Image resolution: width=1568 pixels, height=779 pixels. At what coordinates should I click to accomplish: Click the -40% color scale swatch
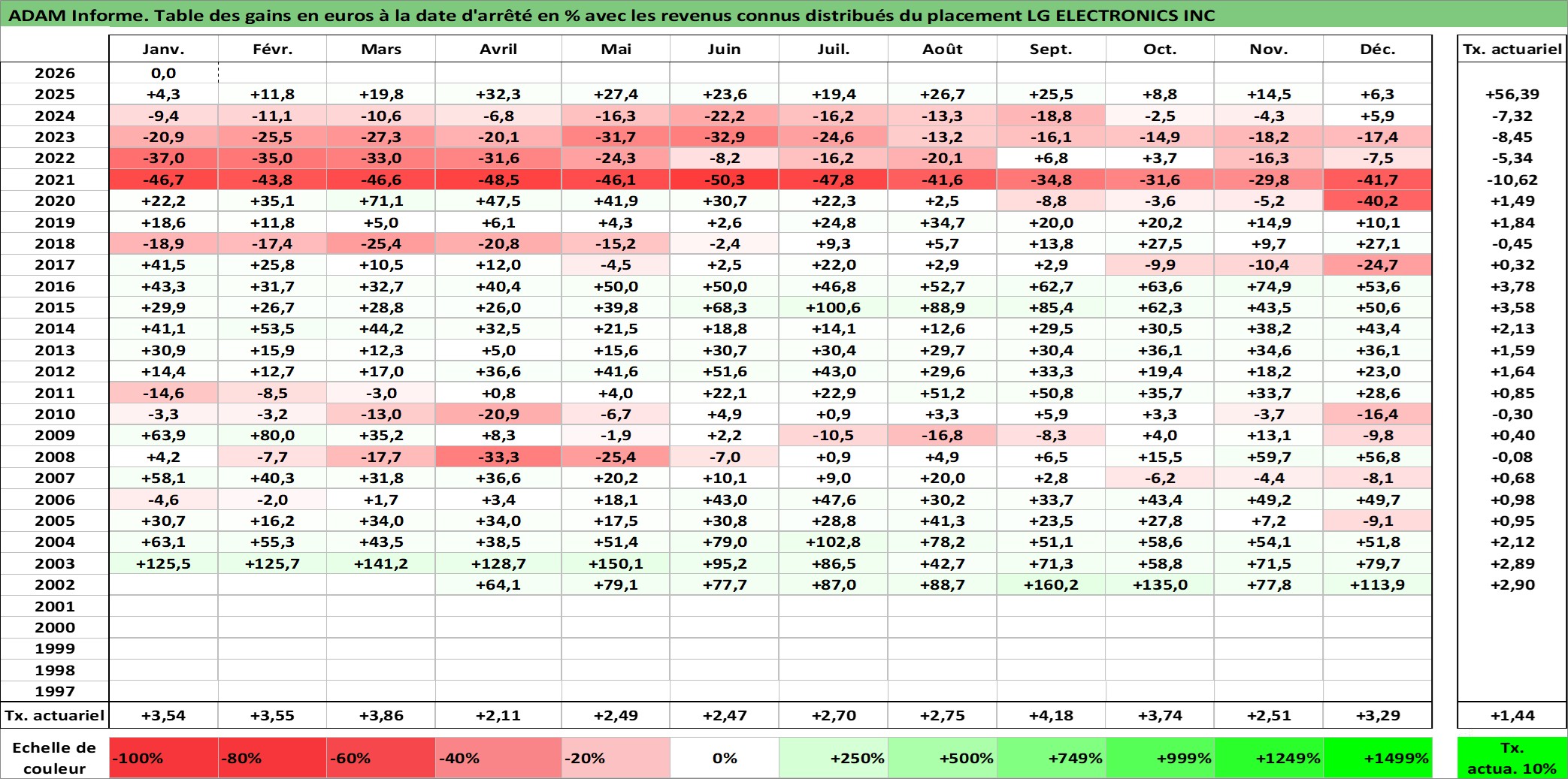pyautogui.click(x=498, y=758)
